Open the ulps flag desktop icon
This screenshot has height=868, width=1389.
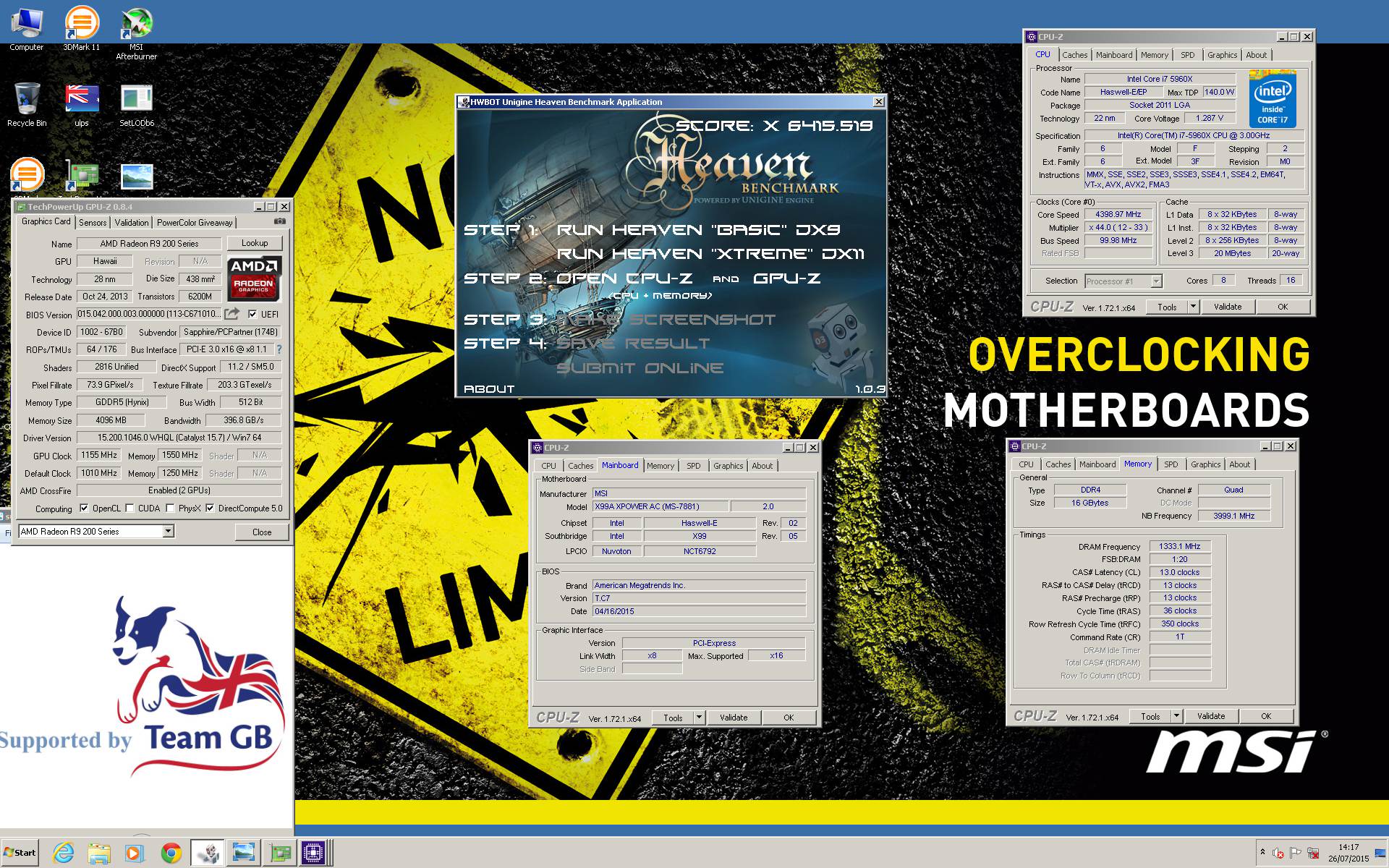pos(81,105)
